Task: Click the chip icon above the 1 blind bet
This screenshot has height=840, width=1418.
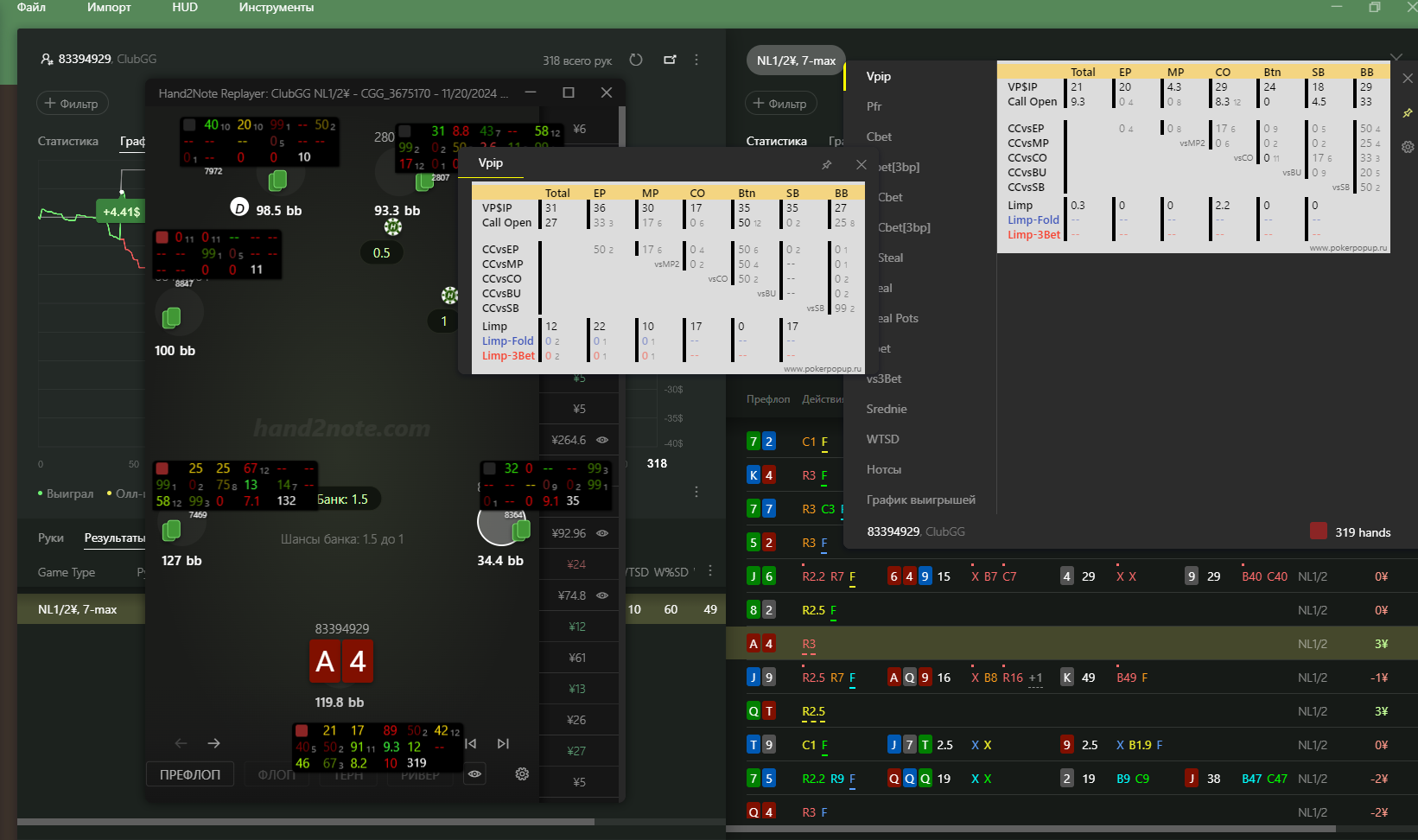Action: click(449, 296)
